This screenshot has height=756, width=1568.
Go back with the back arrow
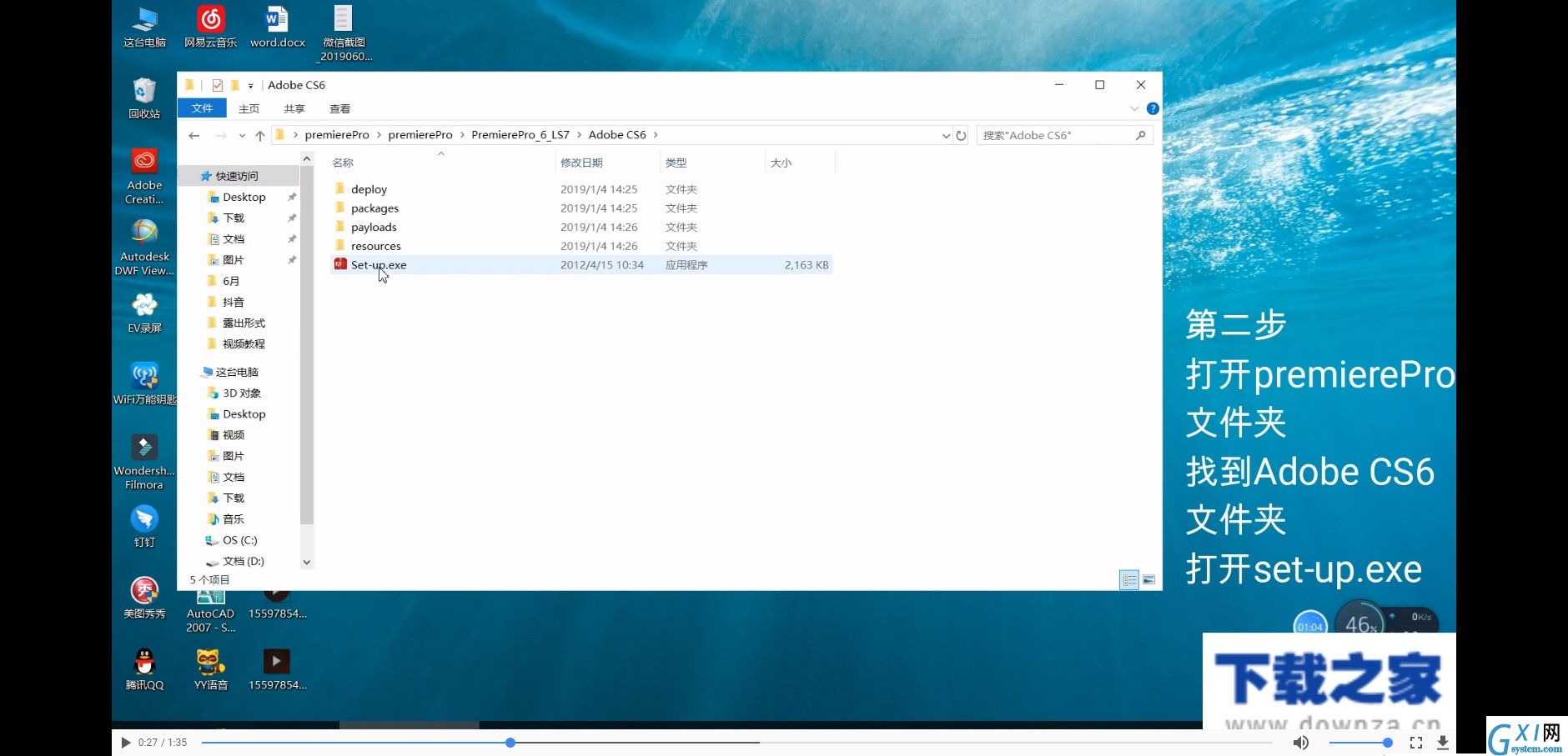(193, 135)
